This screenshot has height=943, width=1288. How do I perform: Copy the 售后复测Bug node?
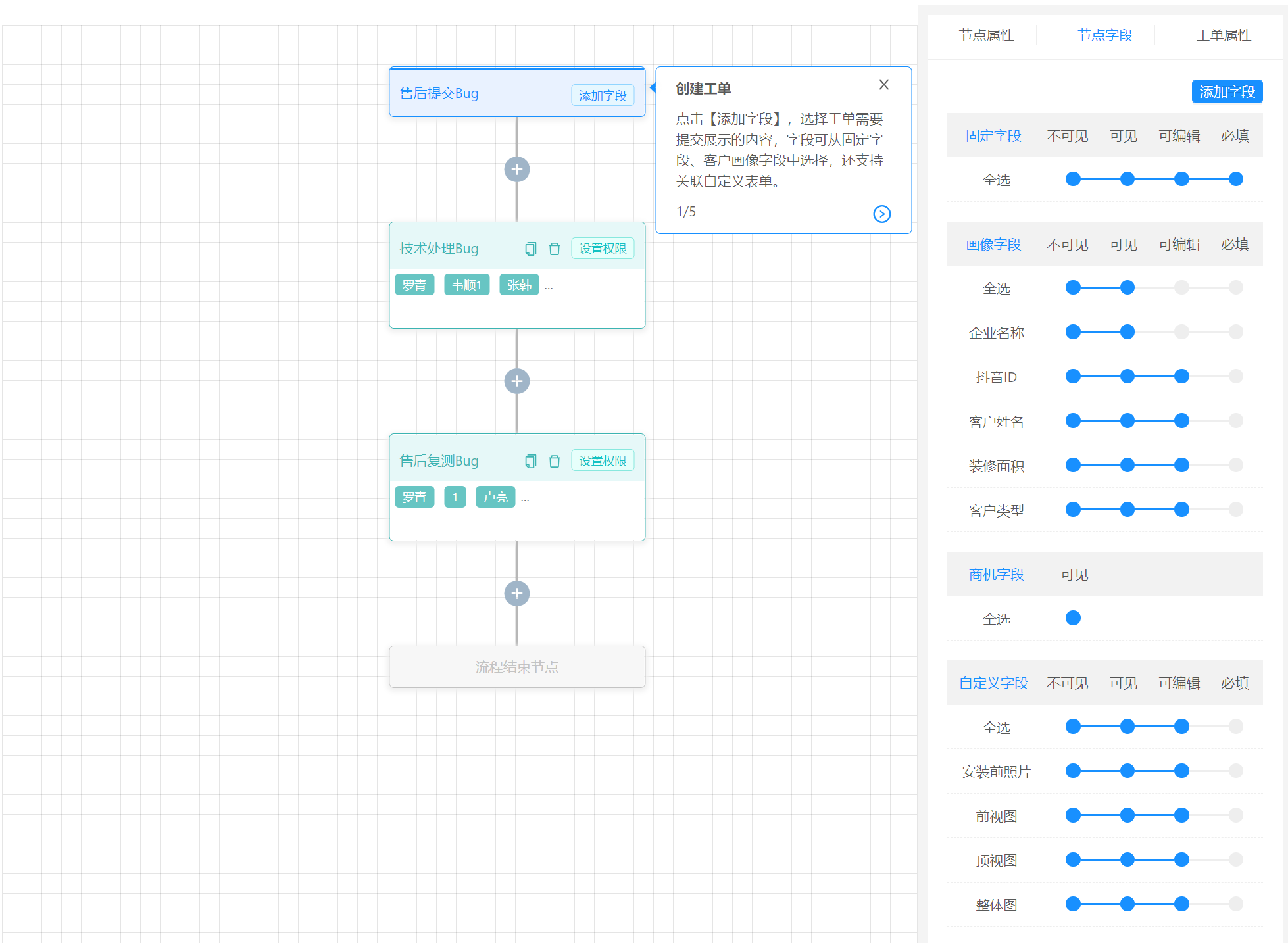click(x=530, y=461)
